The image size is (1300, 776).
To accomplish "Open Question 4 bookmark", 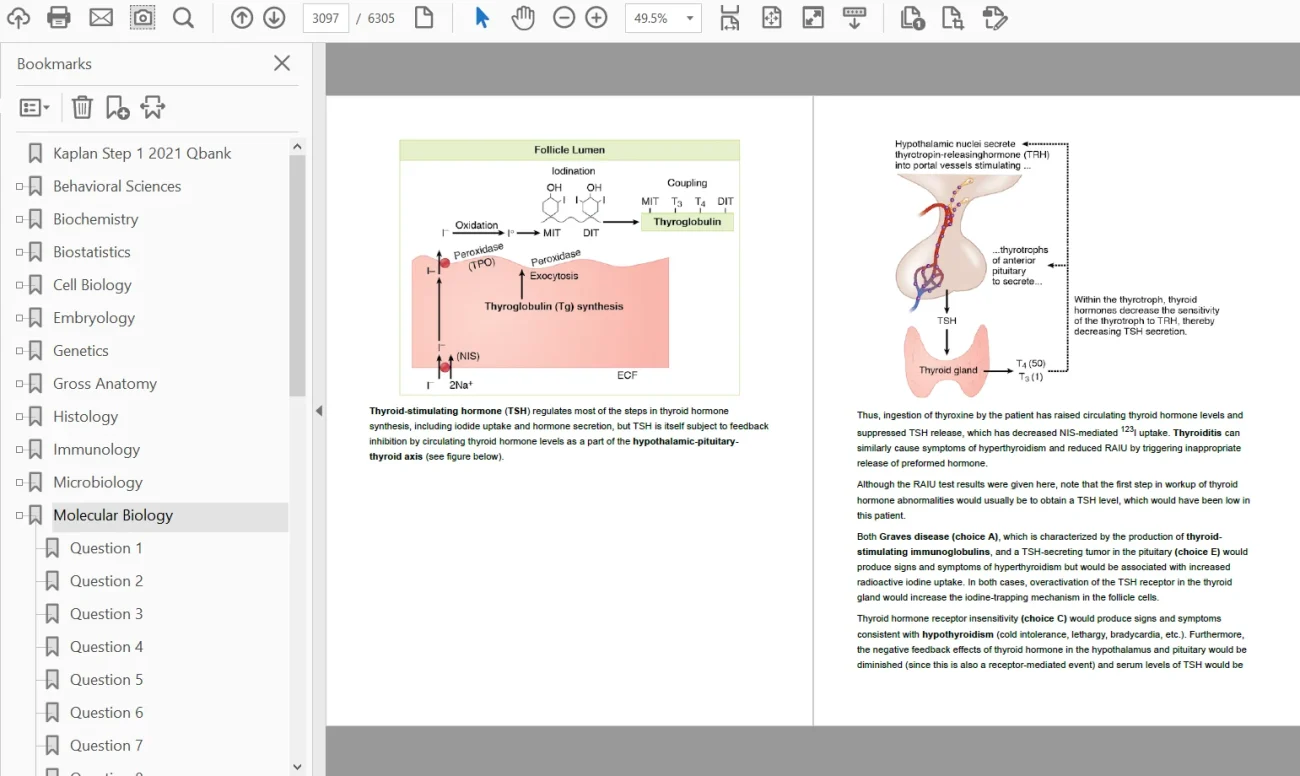I will point(106,647).
